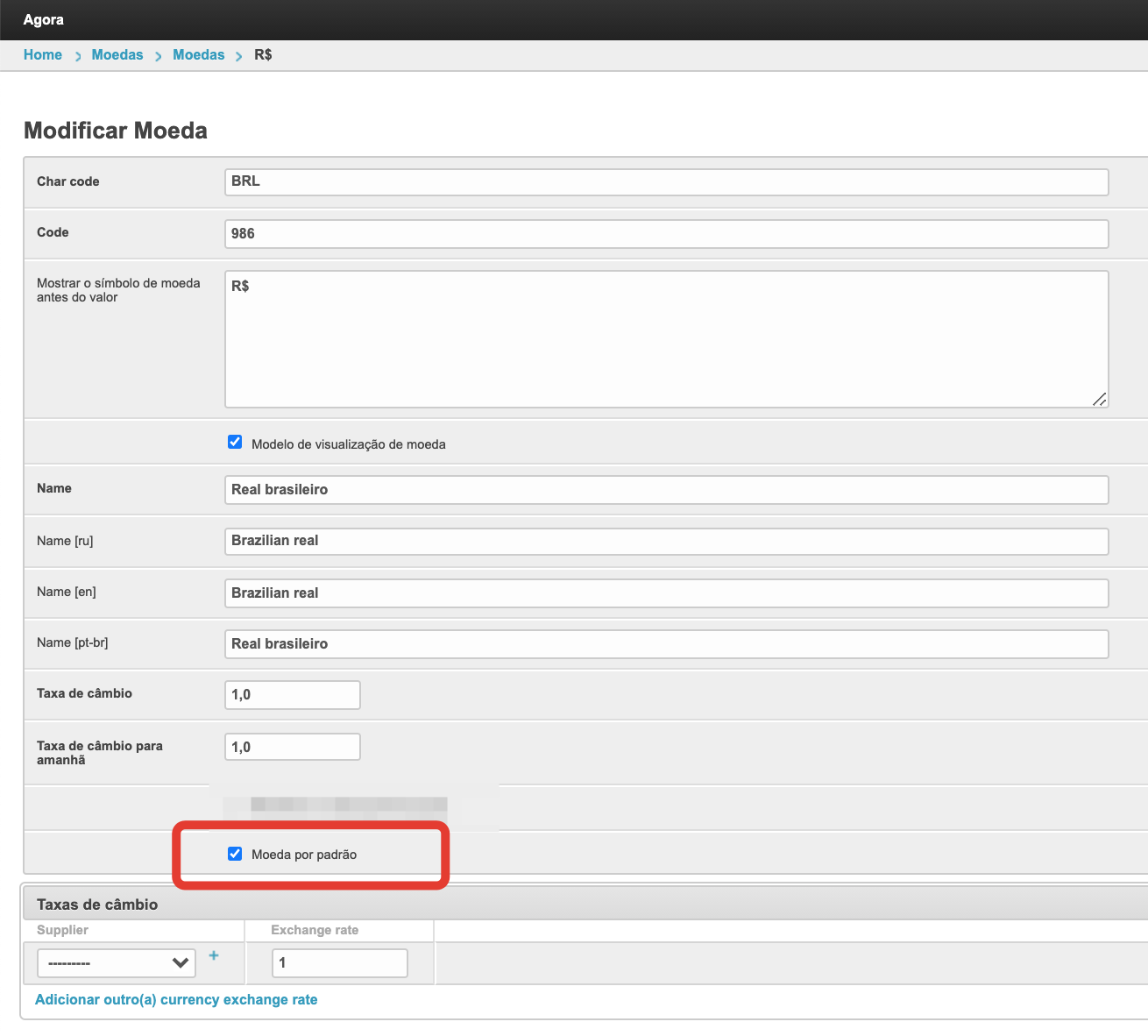The image size is (1148, 1036).
Task: Click Adicionar outro(a) currency exchange rate
Action: (176, 1000)
